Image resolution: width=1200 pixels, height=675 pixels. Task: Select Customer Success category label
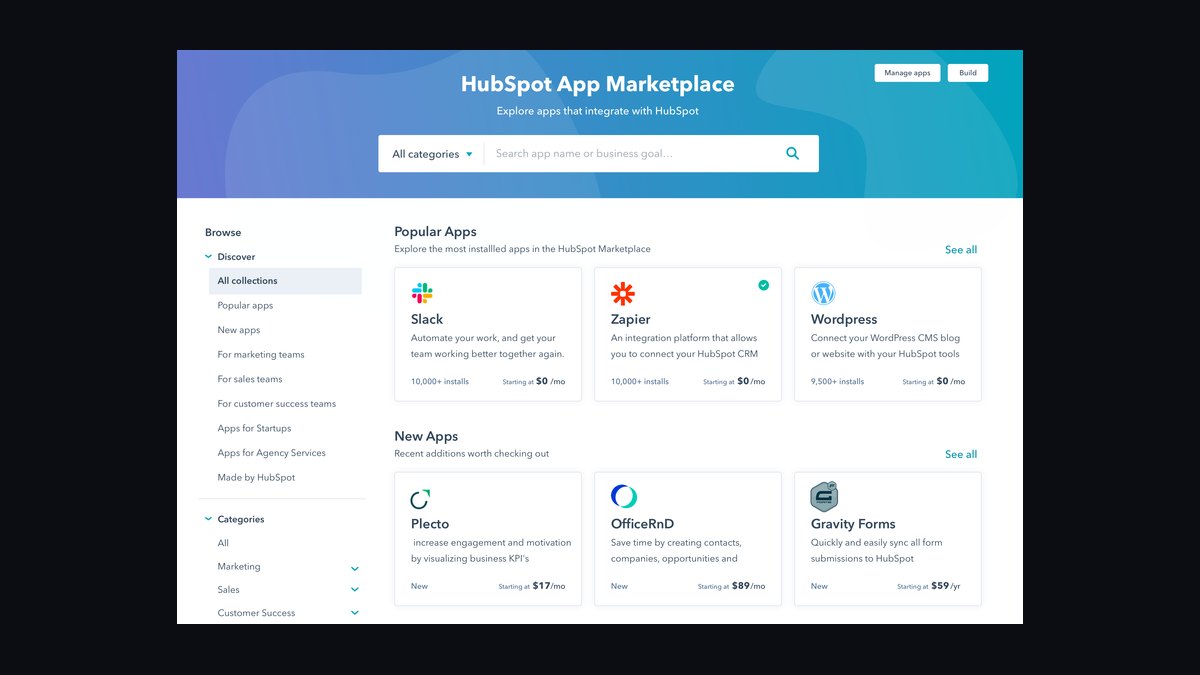point(257,613)
